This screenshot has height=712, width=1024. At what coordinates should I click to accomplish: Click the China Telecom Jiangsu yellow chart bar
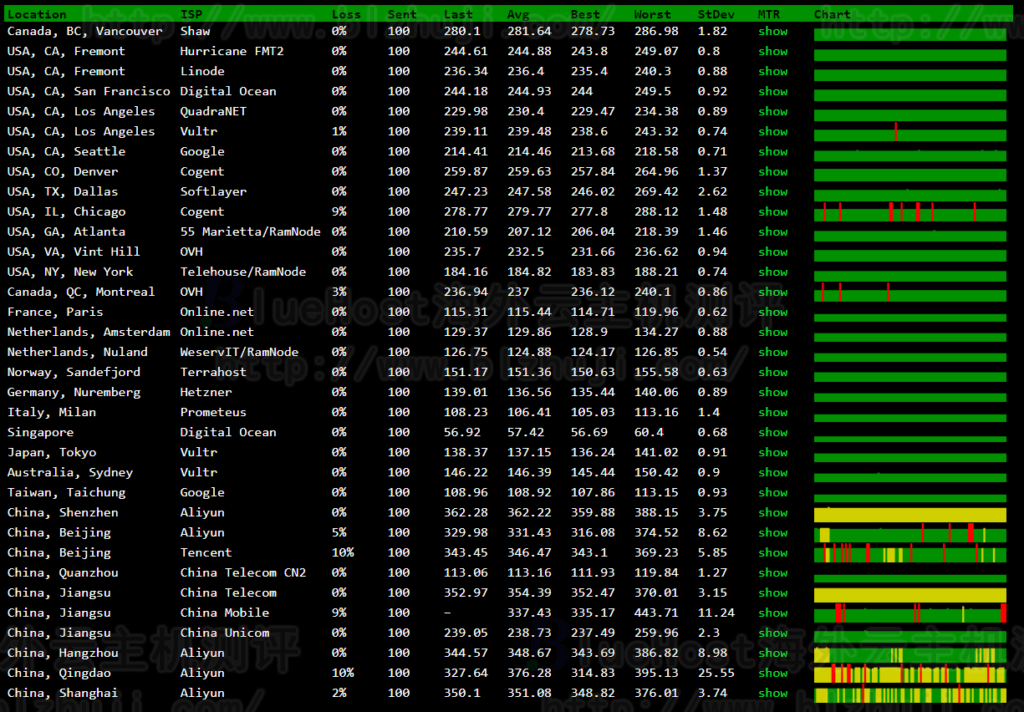click(x=910, y=595)
